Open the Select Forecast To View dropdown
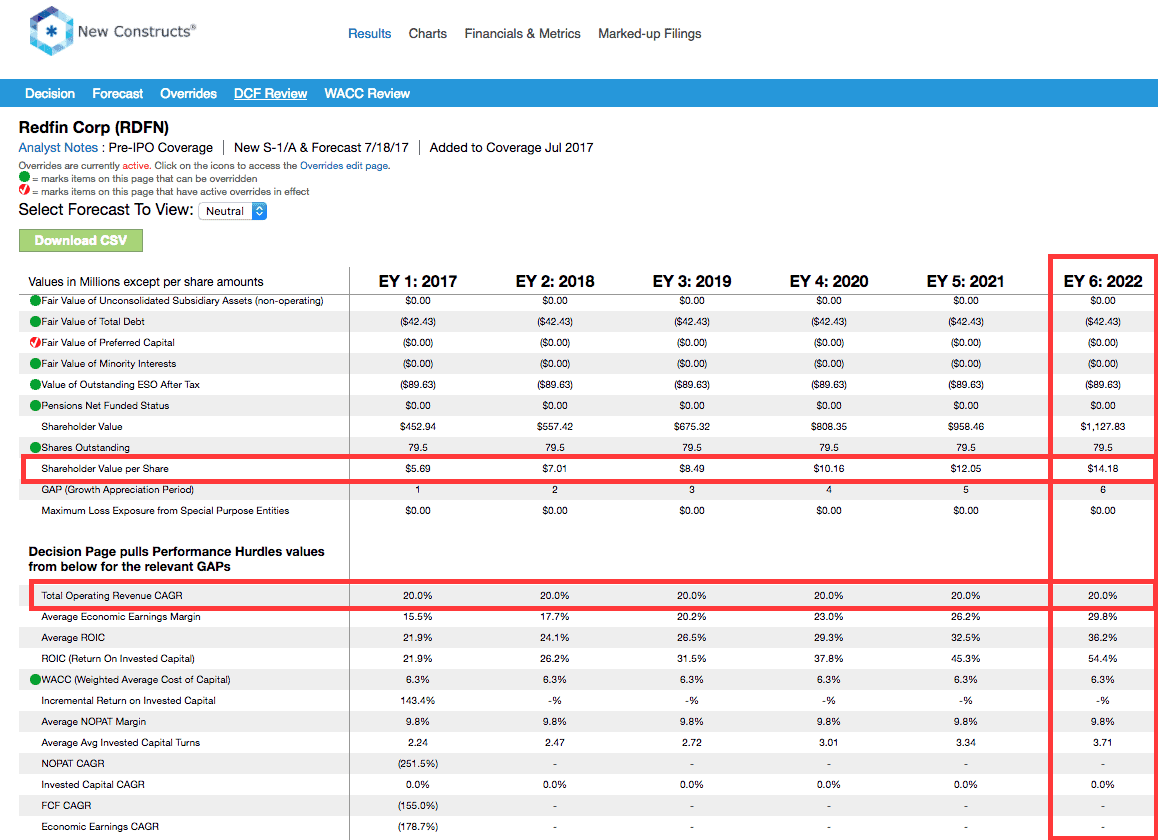Image resolution: width=1158 pixels, height=840 pixels. click(233, 211)
